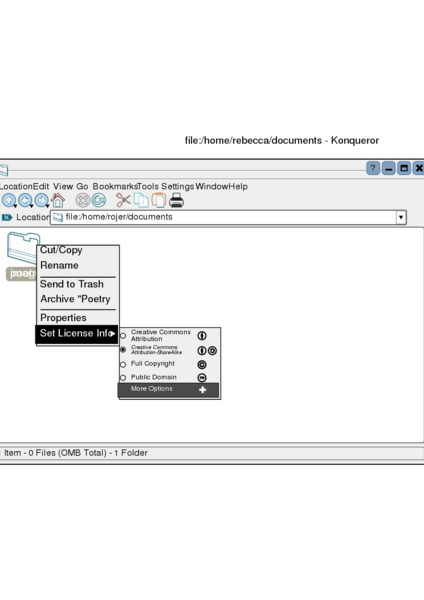Screen dimensions: 424x600
Task: Click the ShareAlike circular arrow symbol
Action: 212,351
